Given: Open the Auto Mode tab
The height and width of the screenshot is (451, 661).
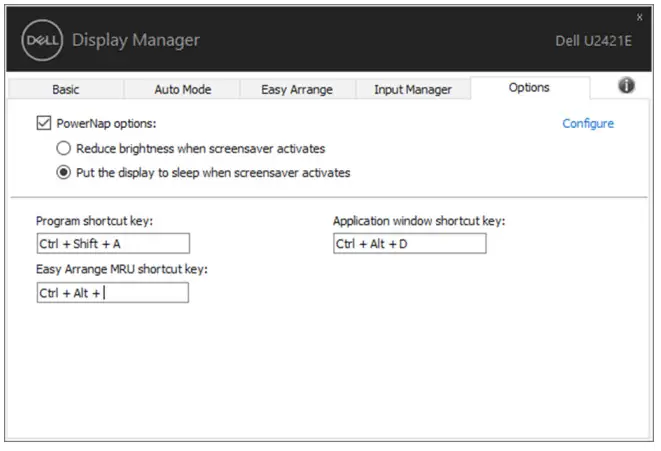Looking at the screenshot, I should pyautogui.click(x=183, y=89).
